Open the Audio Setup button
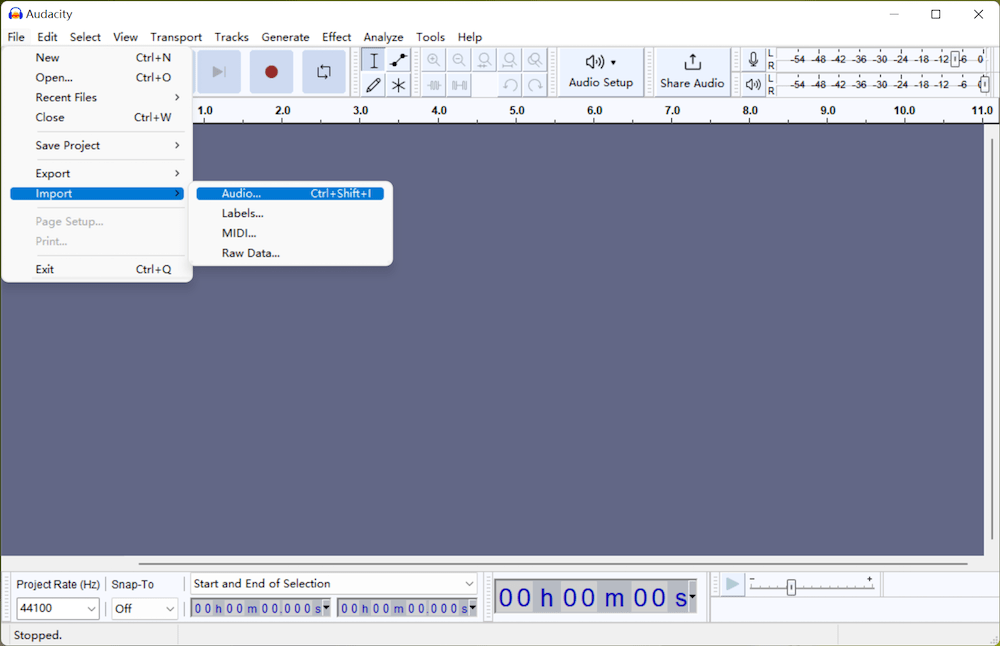The image size is (1000, 646). point(601,71)
